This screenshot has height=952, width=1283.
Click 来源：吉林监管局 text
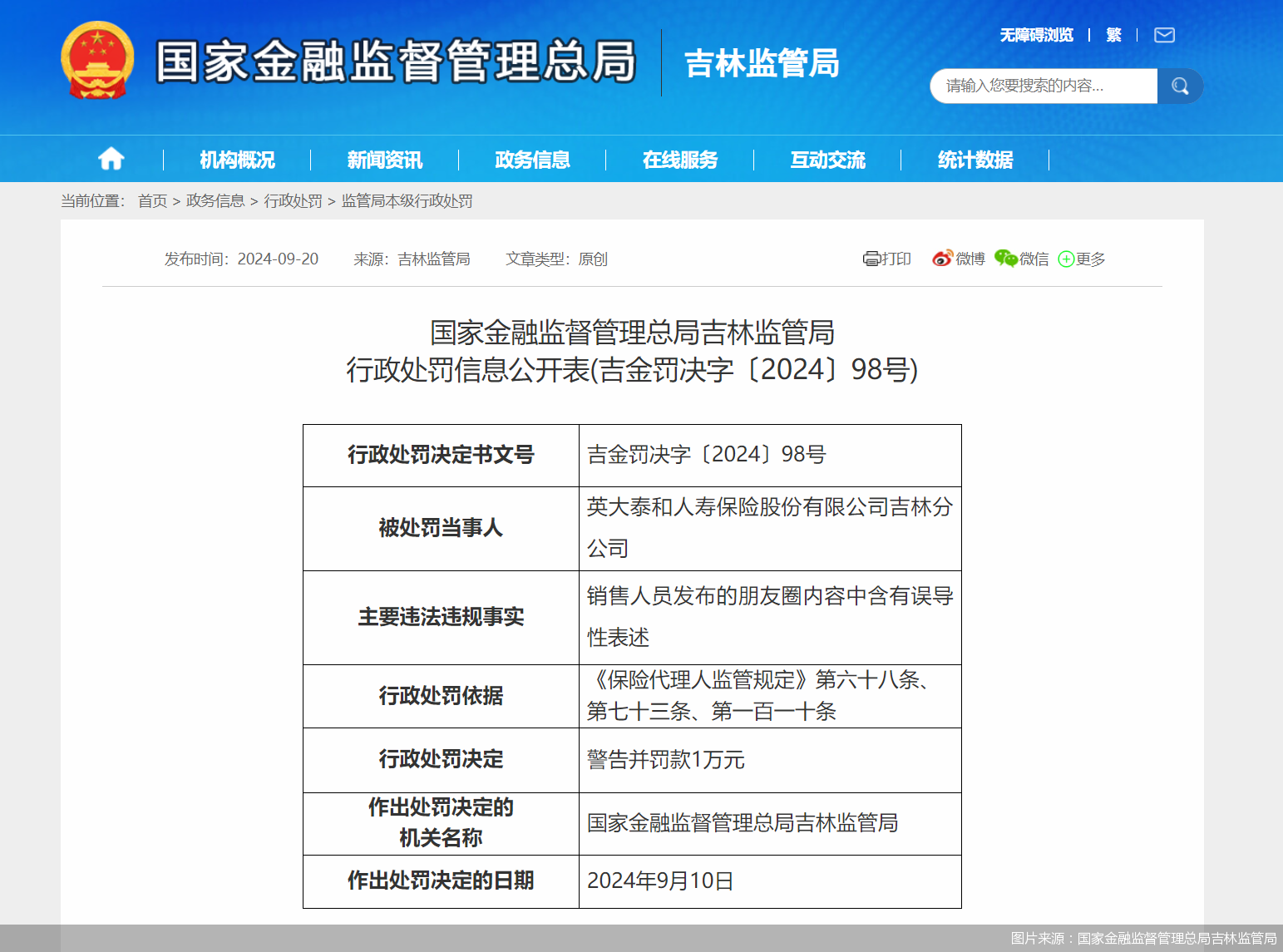coord(412,259)
